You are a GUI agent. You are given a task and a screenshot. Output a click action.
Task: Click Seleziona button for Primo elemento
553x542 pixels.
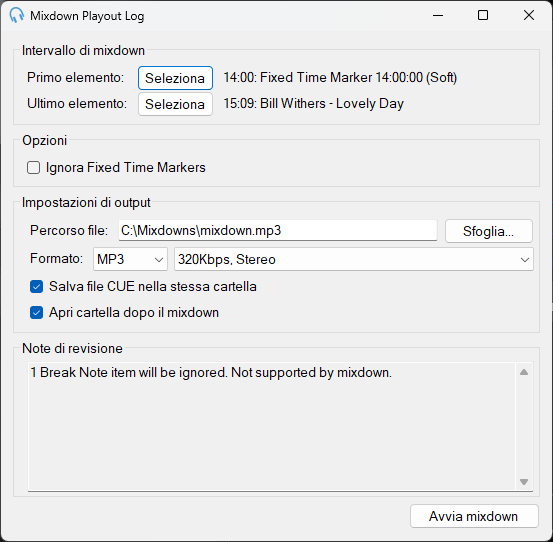pyautogui.click(x=175, y=78)
